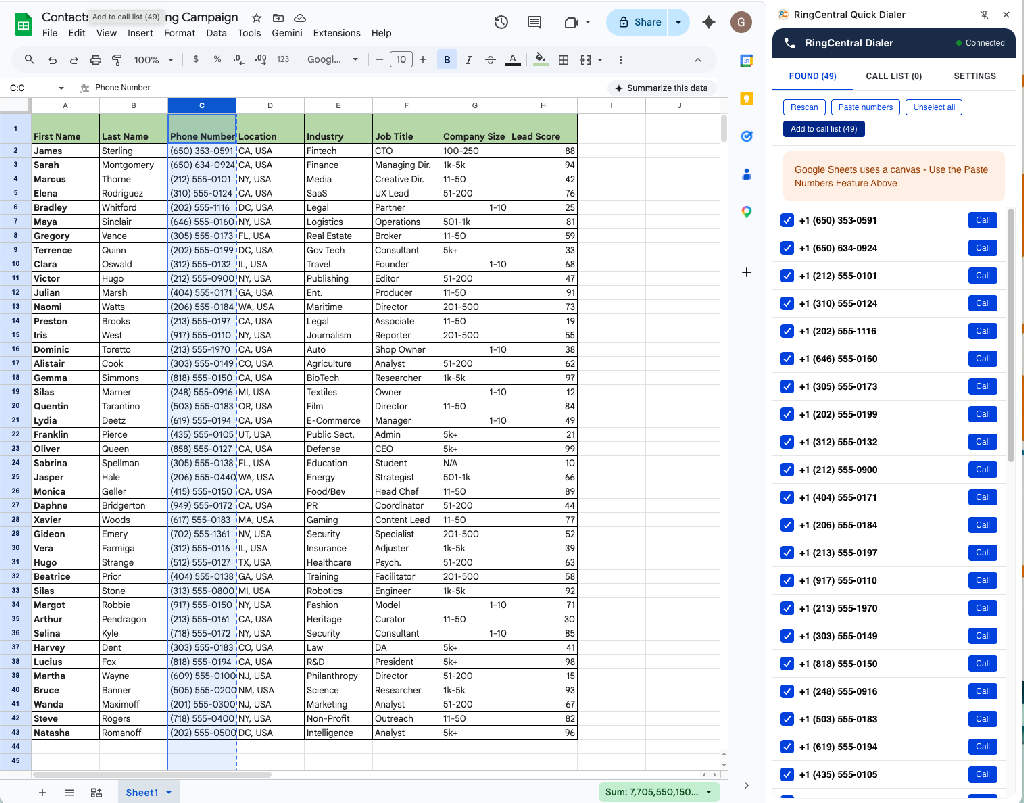The image size is (1024, 803).
Task: Uncheck number +1 (646) 555-0160
Action: coord(786,359)
